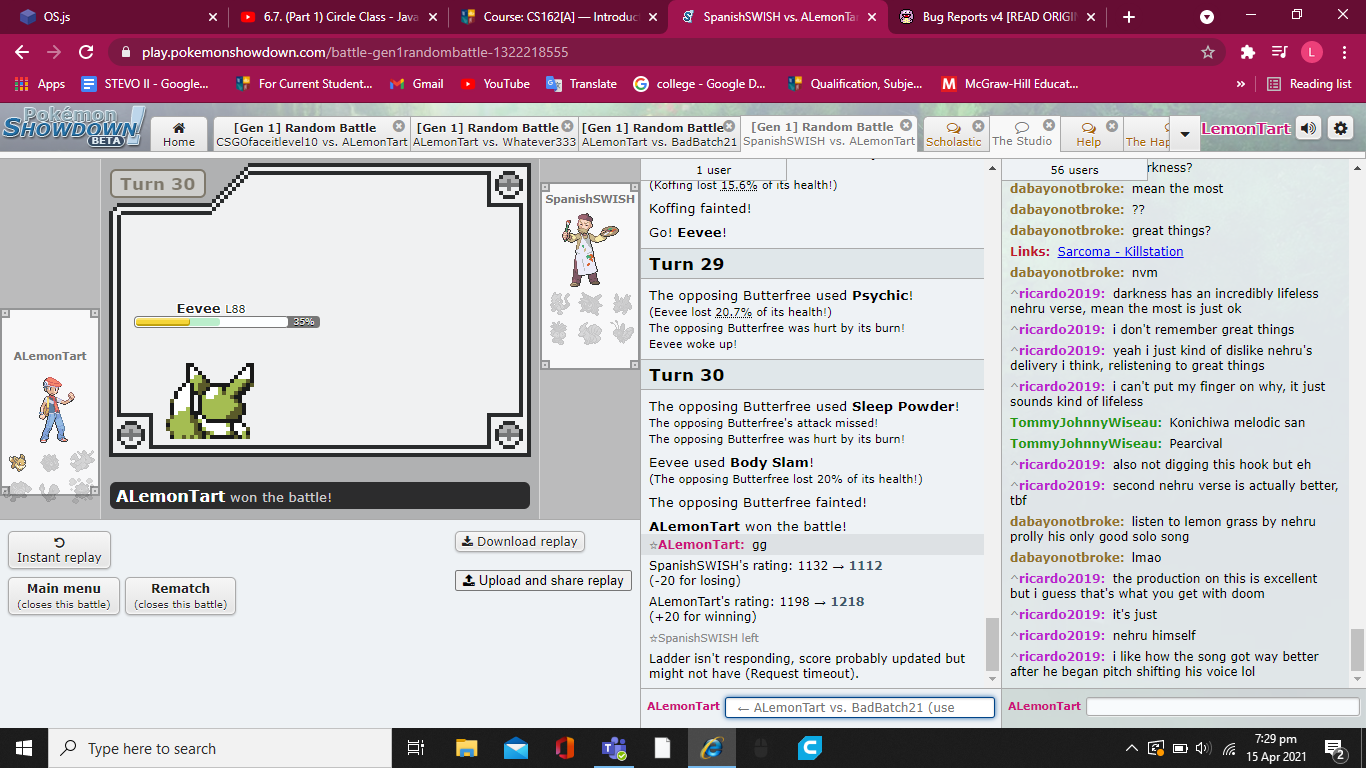Open the Showdown options gear icon

[1341, 128]
